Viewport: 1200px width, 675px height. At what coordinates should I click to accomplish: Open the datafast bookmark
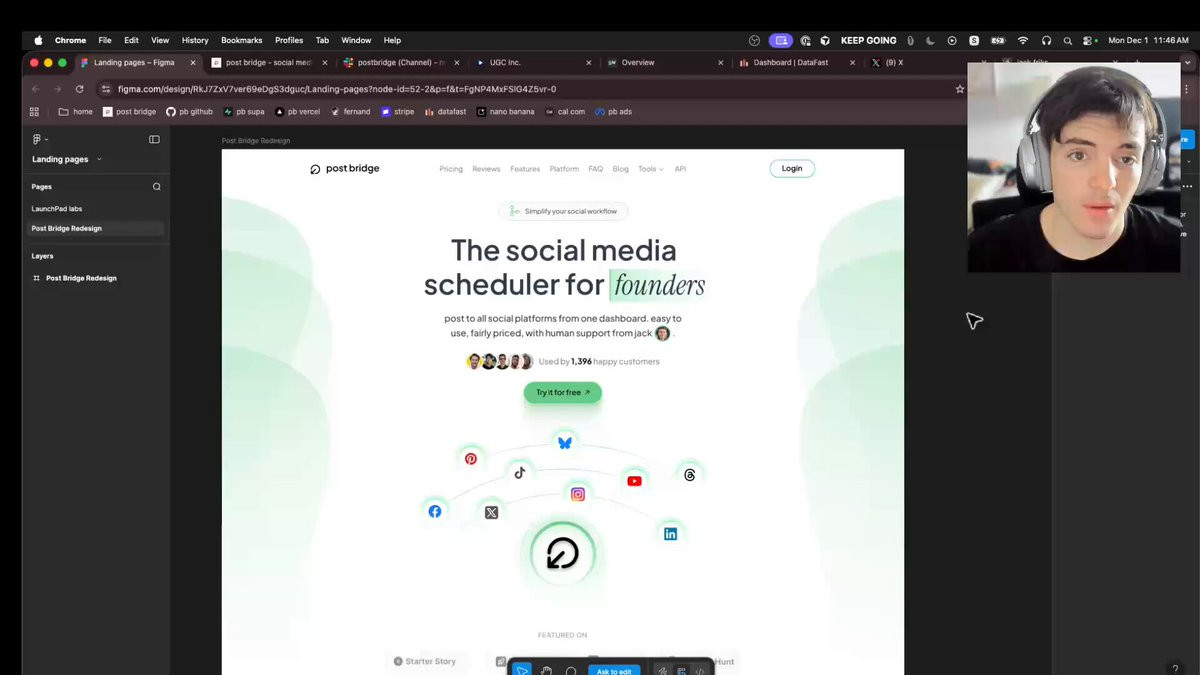pos(445,112)
